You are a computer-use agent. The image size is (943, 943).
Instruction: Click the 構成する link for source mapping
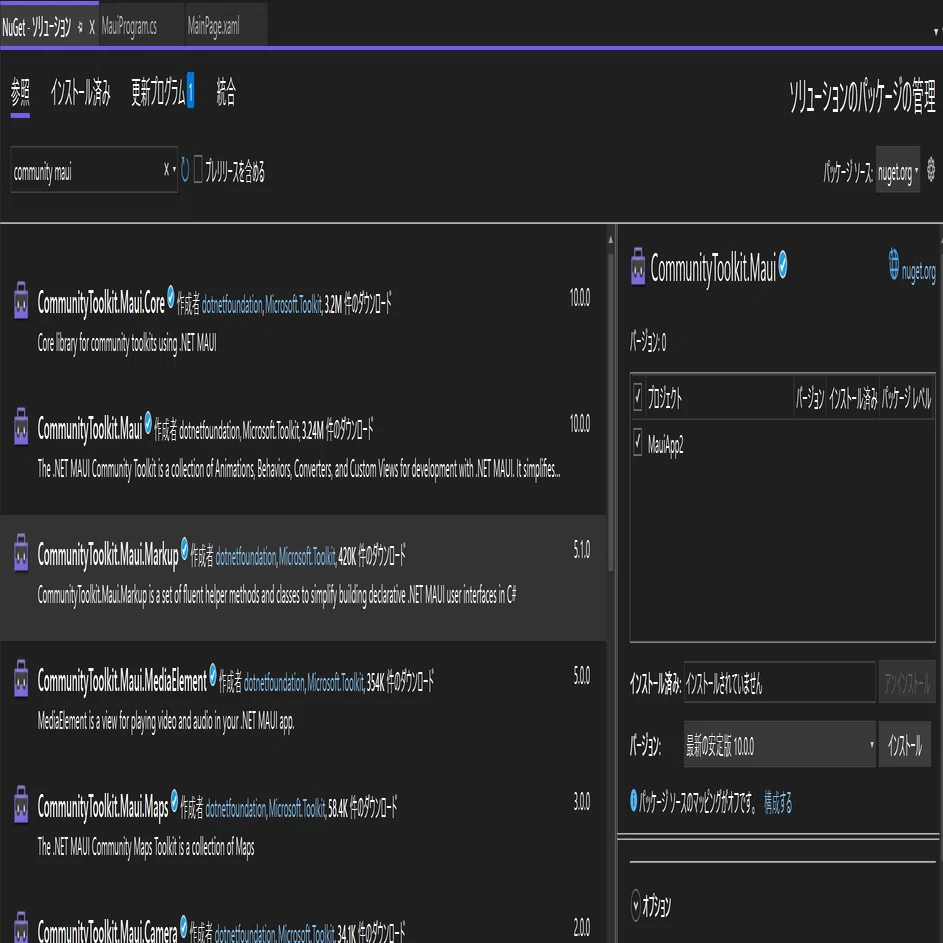[x=778, y=802]
